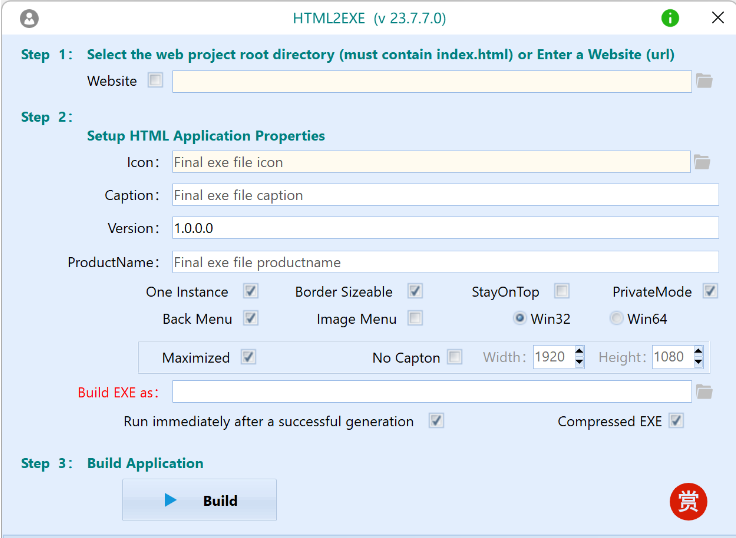Increase the Height spinner value

(698, 352)
